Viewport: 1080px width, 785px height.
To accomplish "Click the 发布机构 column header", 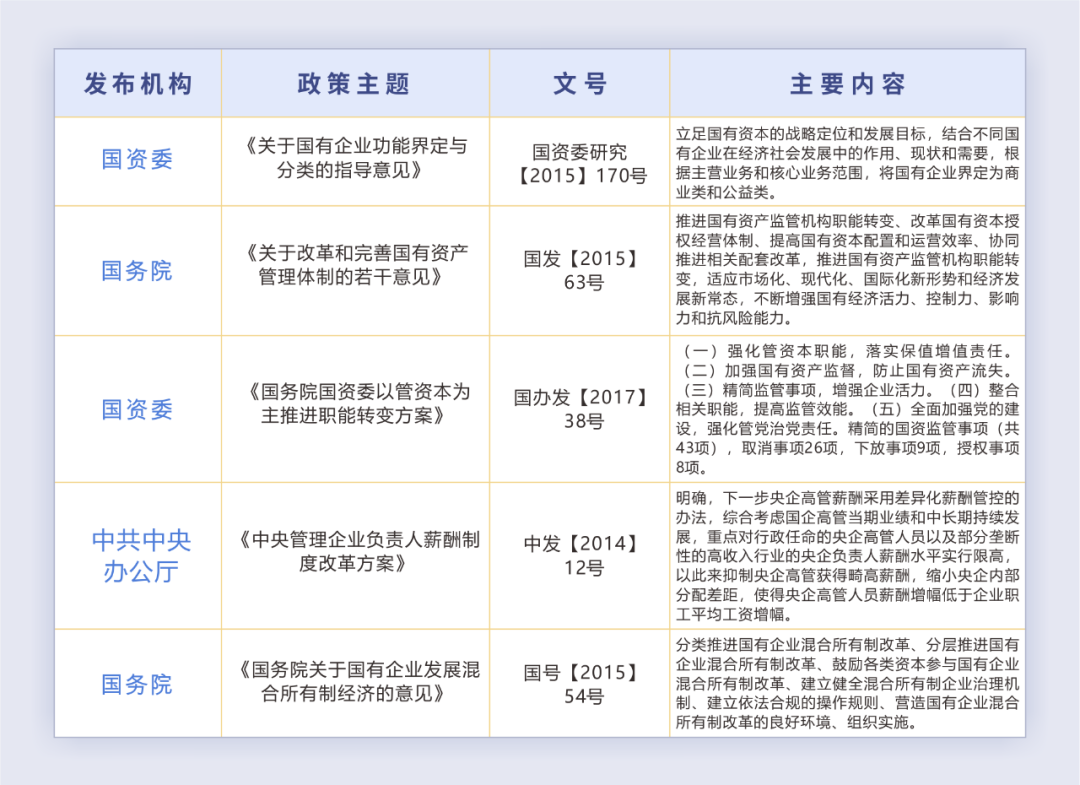I will pos(138,84).
